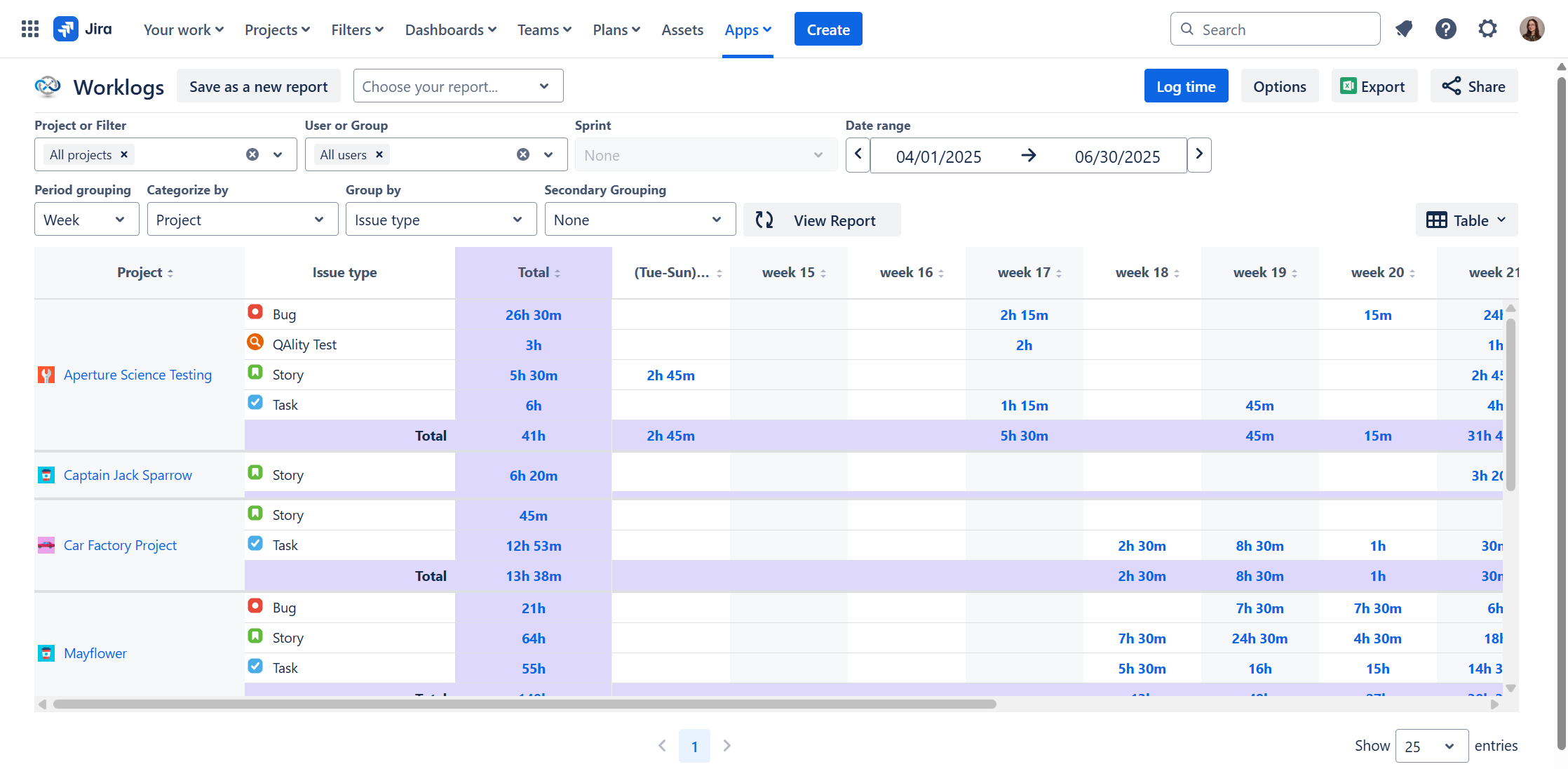Open the Table view dropdown
The width and height of the screenshot is (1568, 769).
tap(1466, 220)
